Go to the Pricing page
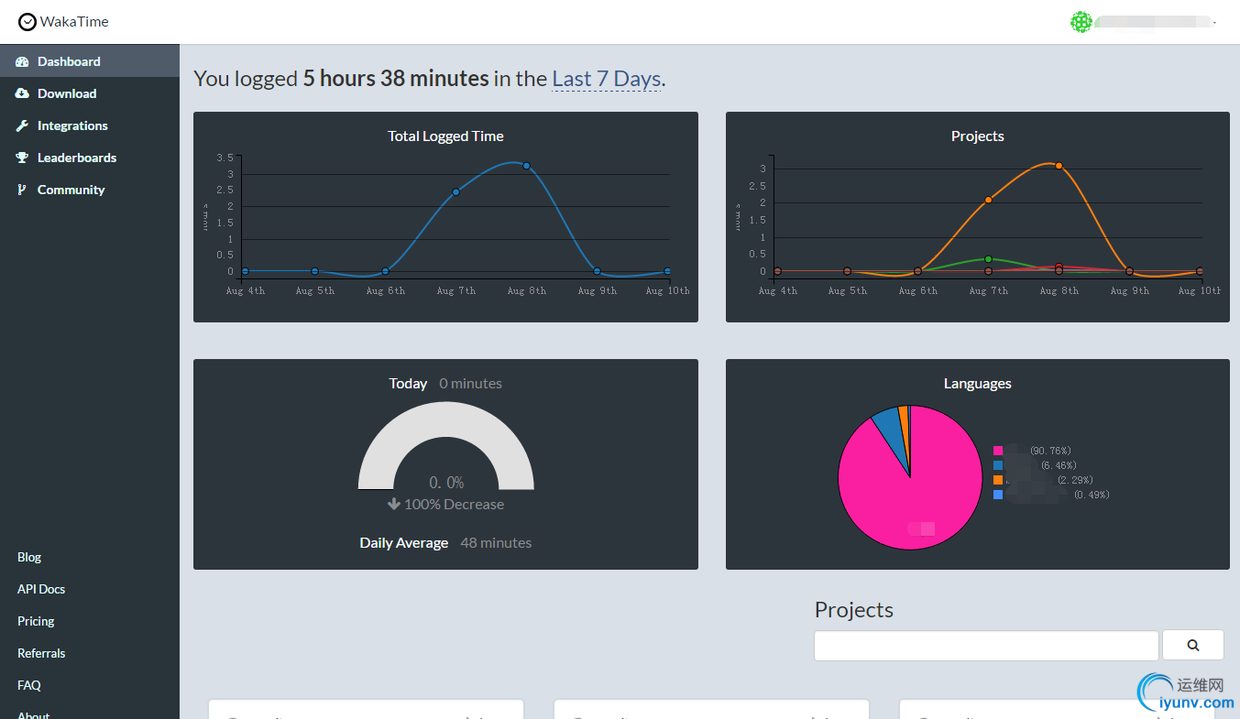1240x719 pixels. point(36,621)
